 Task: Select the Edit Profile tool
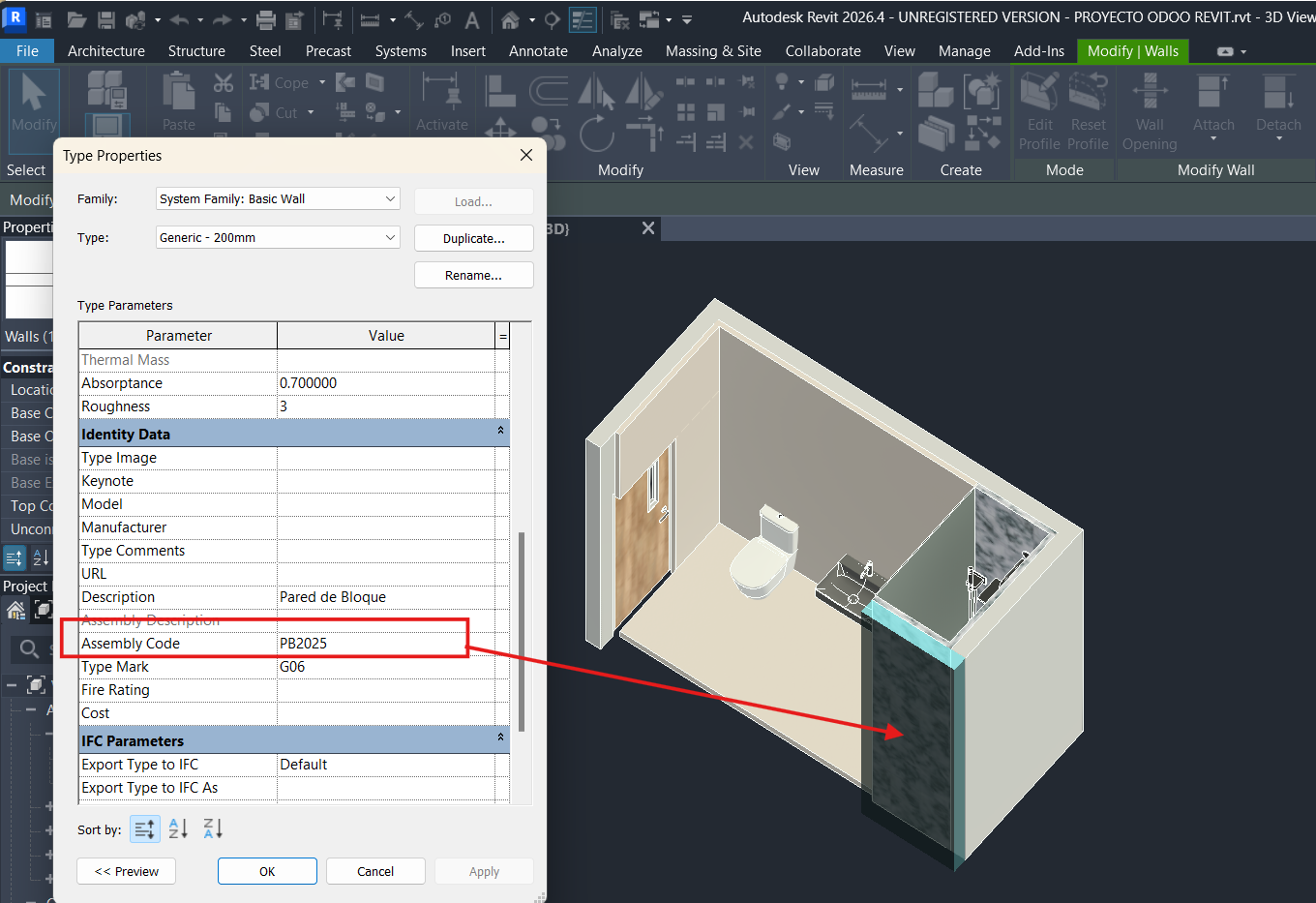[x=1039, y=108]
